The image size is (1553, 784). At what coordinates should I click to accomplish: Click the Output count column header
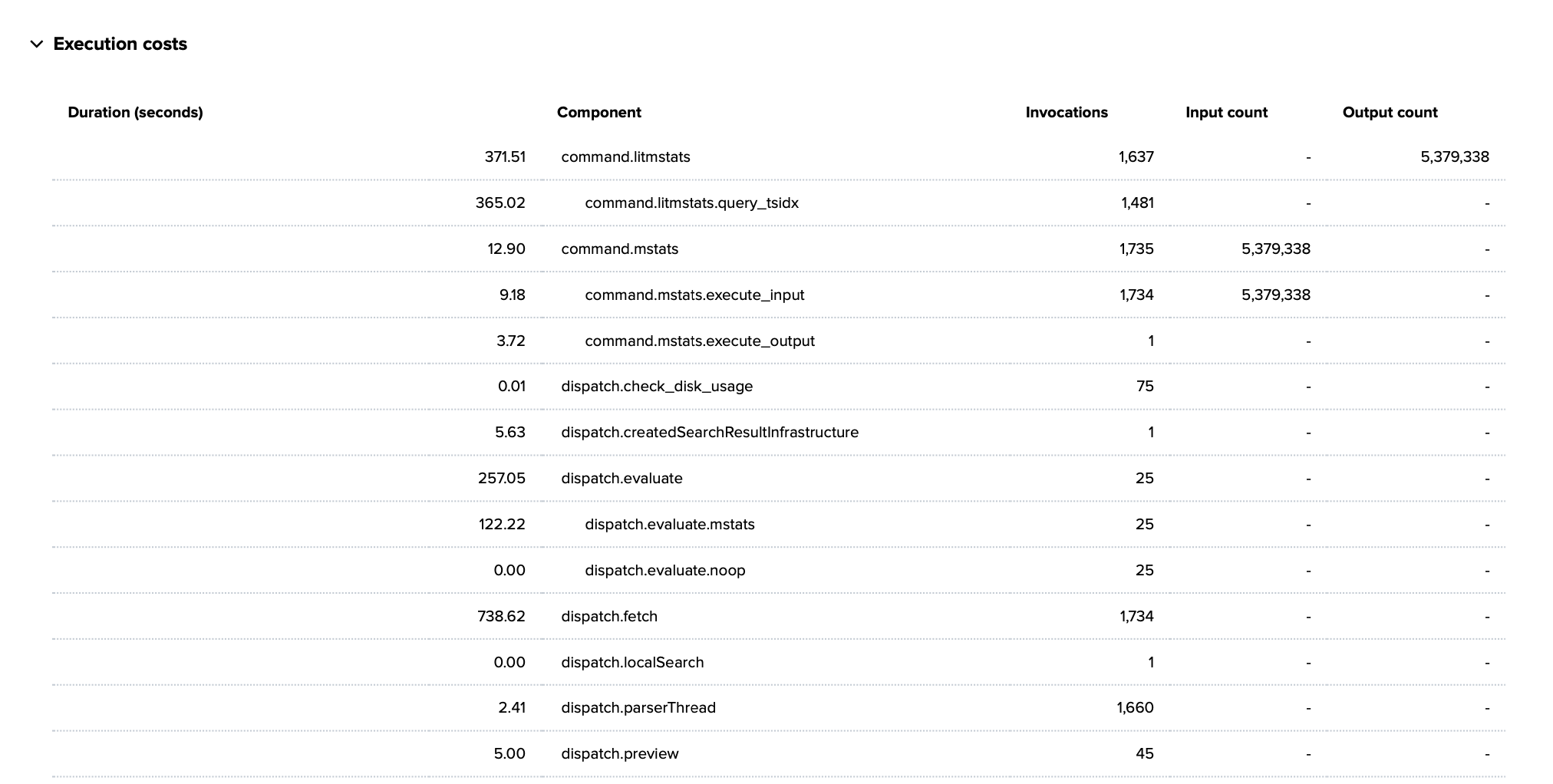click(1389, 113)
